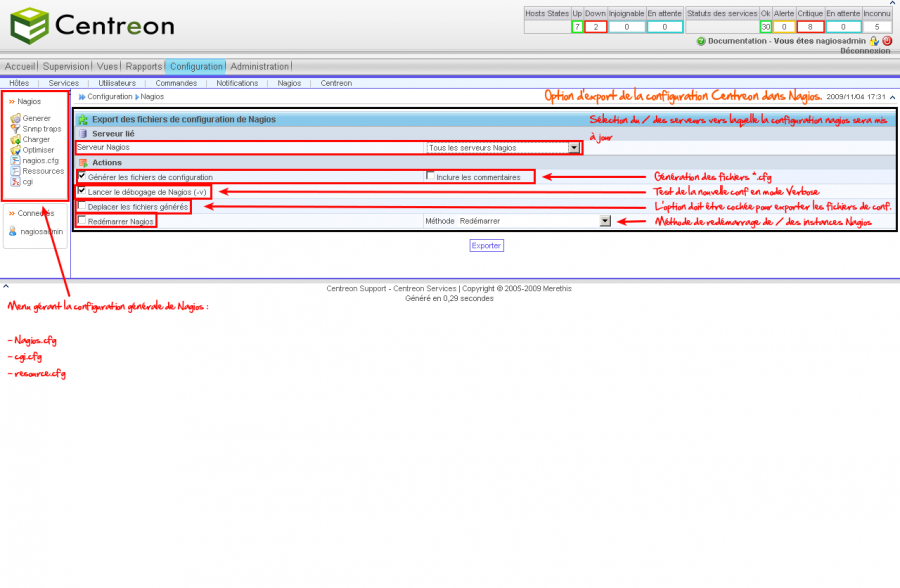Click the Exporter button
The image size is (900, 588).
tap(486, 246)
